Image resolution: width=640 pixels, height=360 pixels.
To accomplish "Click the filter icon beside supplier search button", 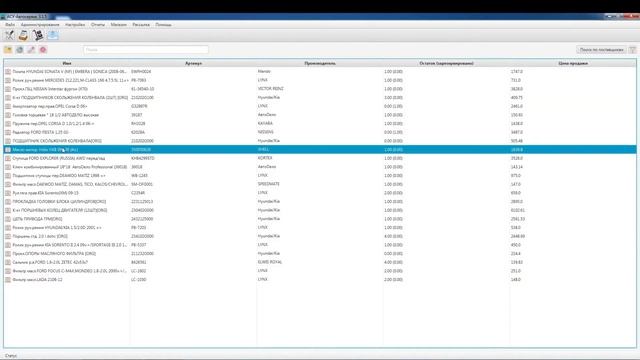I will [632, 50].
